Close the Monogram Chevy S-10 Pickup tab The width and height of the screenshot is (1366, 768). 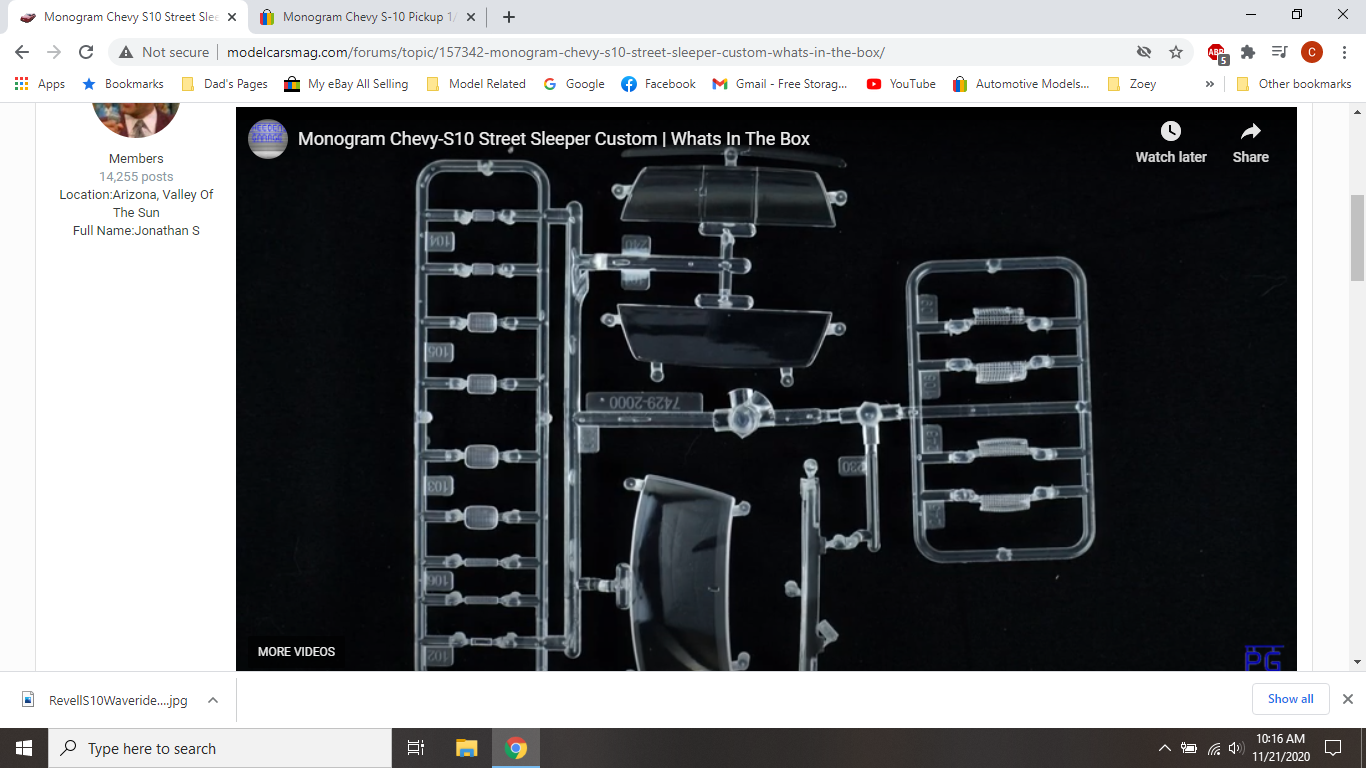[x=471, y=17]
